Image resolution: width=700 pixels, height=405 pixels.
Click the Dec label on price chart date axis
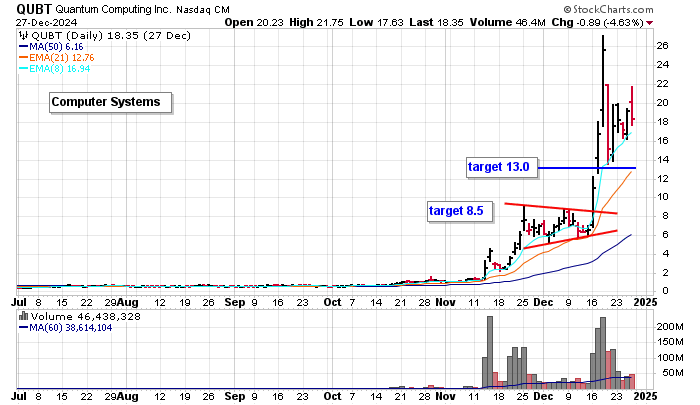[x=543, y=303]
